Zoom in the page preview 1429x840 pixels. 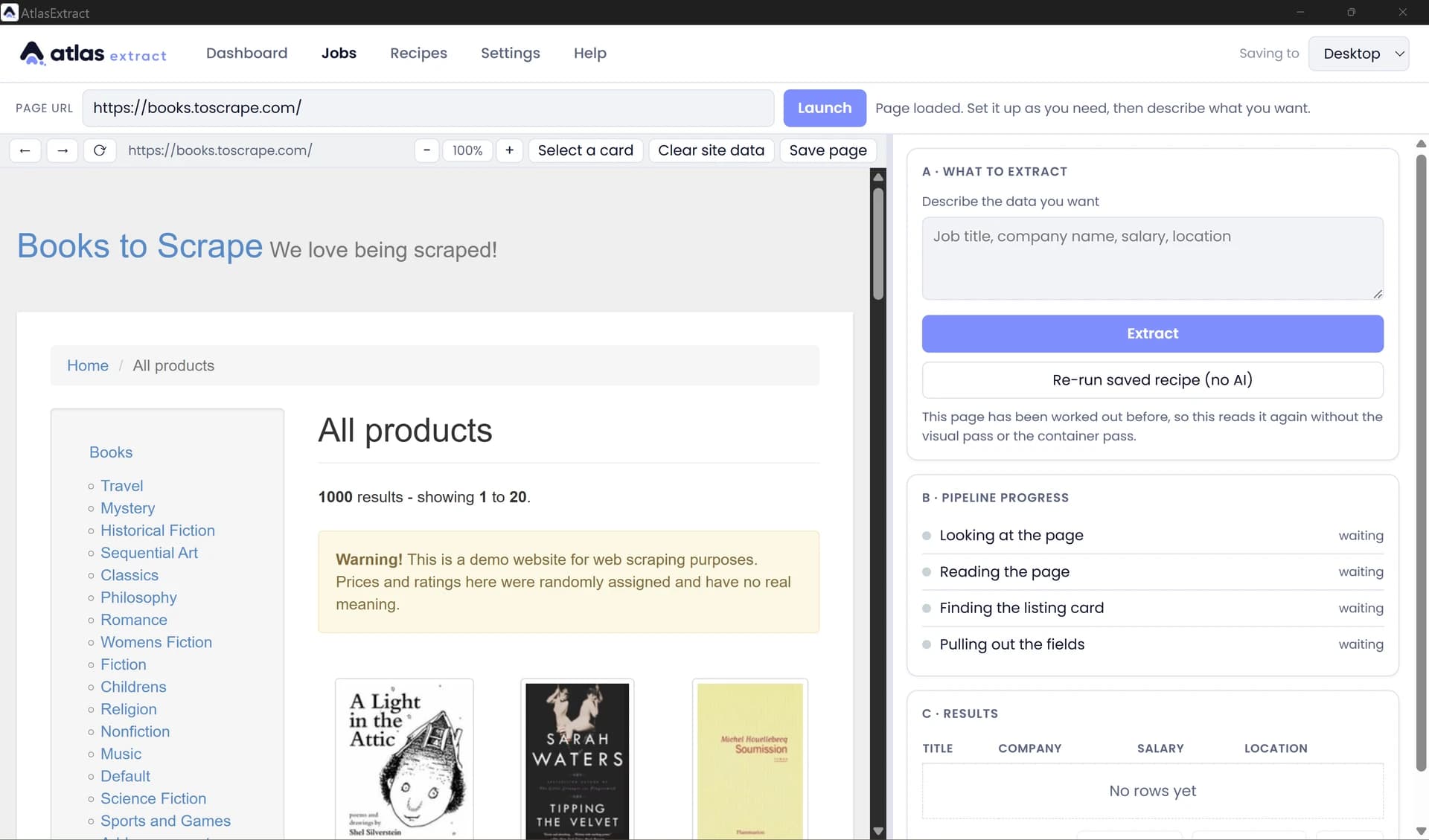509,150
